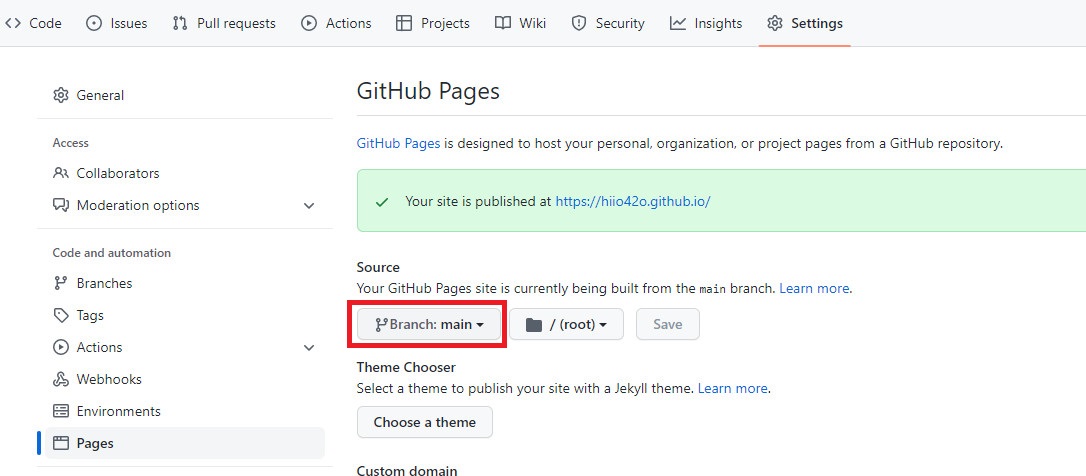Viewport: 1086px width, 476px height.
Task: Go to Branches settings
Action: pyautogui.click(x=185, y=283)
